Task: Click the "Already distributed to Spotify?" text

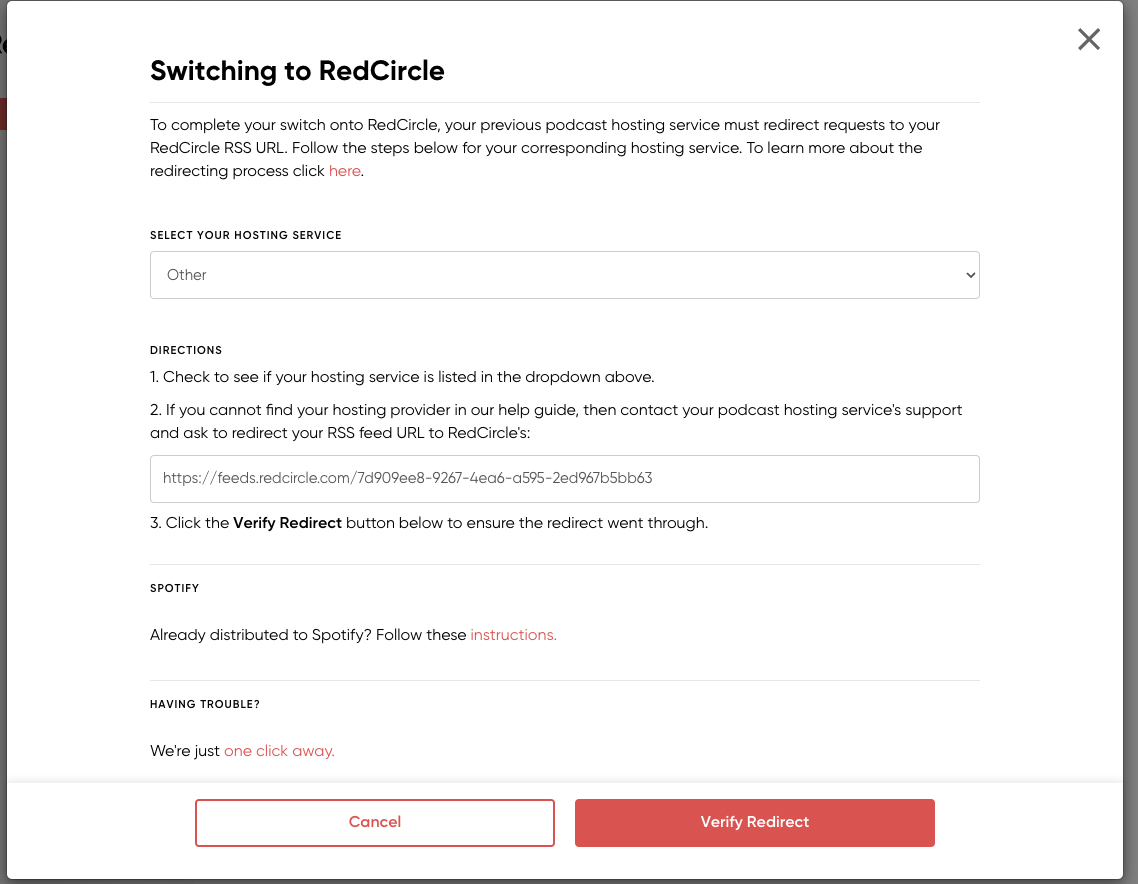Action: pos(261,635)
